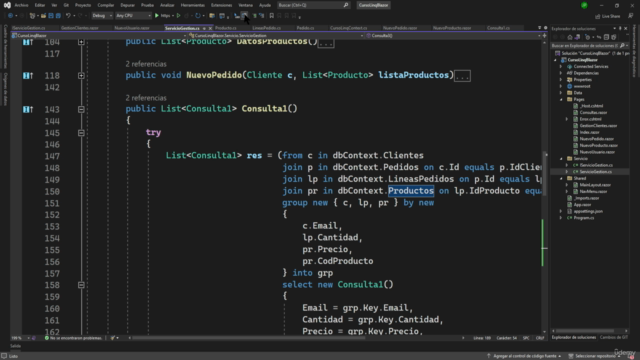The image size is (640, 360).
Task: Open the Herramientas menu
Action: pos(193,5)
